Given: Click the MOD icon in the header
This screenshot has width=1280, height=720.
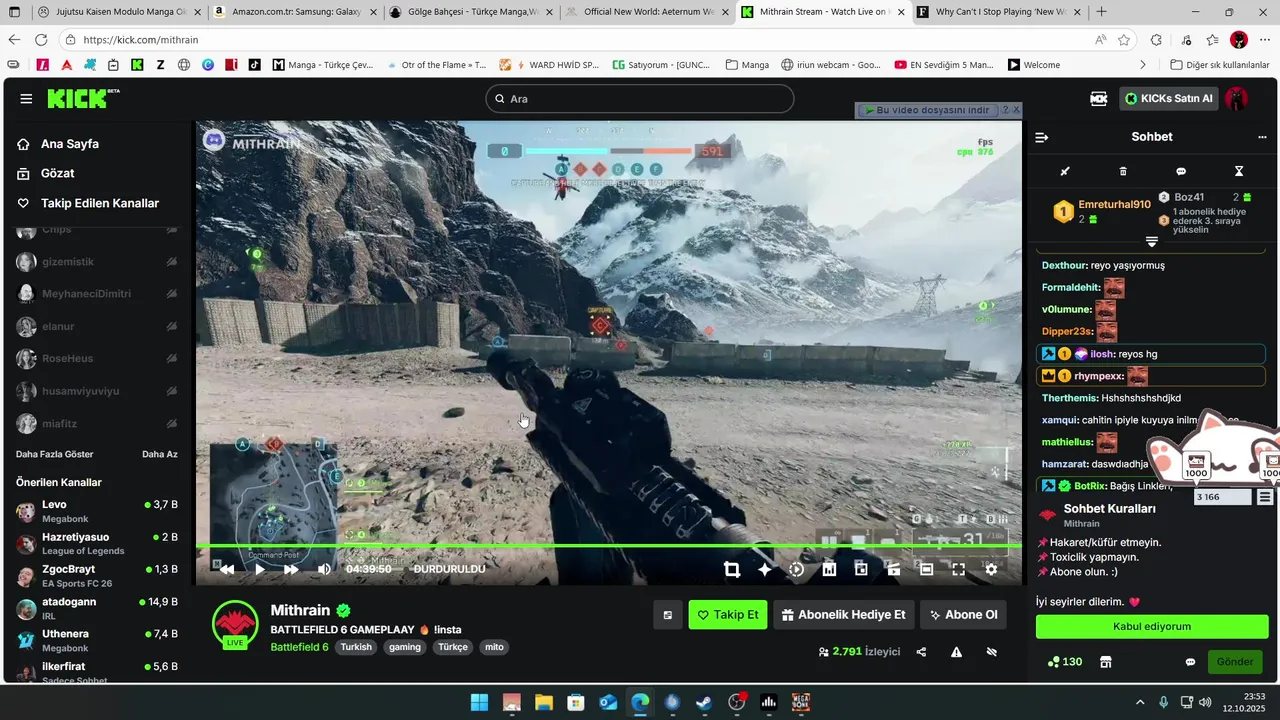Looking at the screenshot, I should 1099,99.
